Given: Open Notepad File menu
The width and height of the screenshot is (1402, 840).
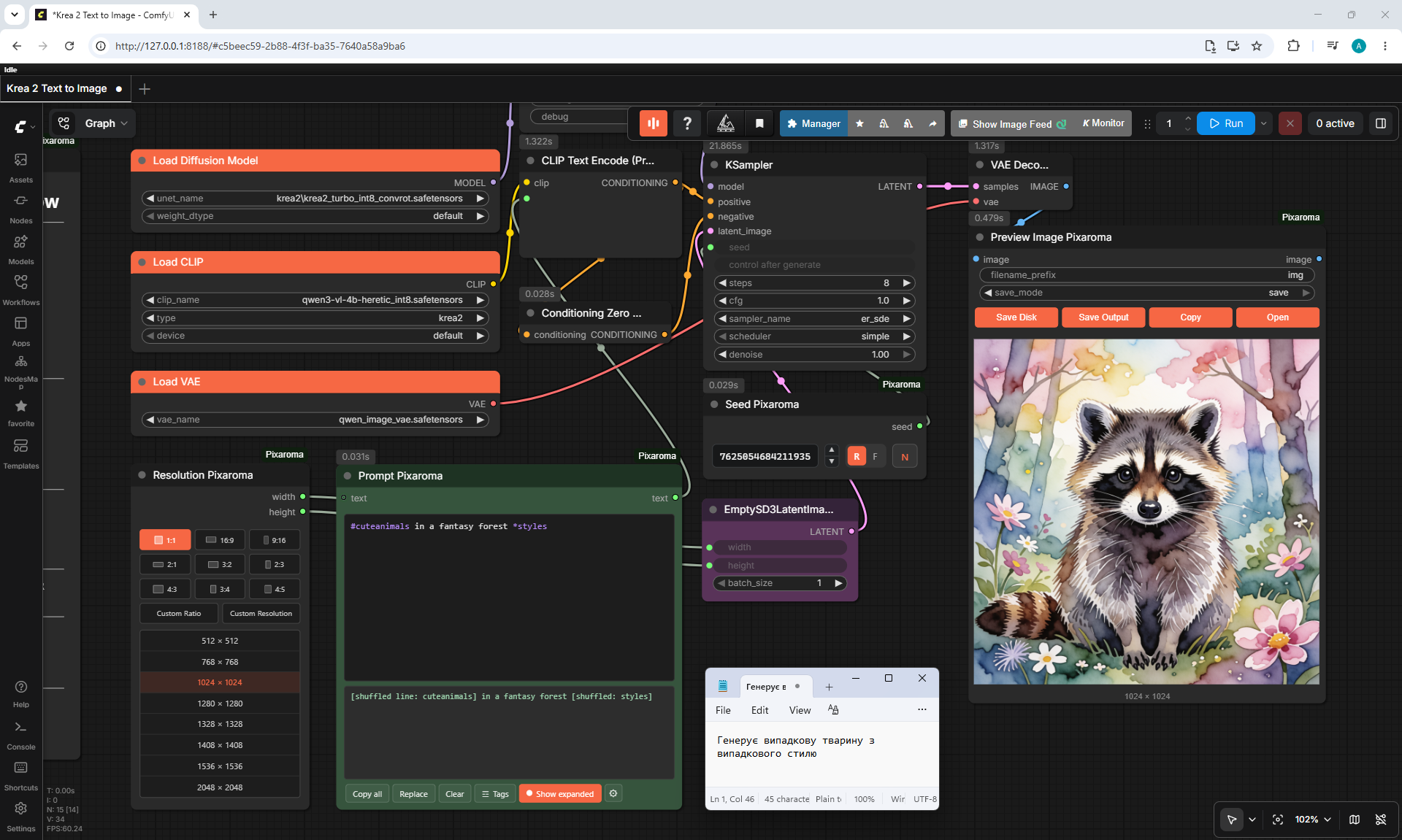Looking at the screenshot, I should coord(723,710).
